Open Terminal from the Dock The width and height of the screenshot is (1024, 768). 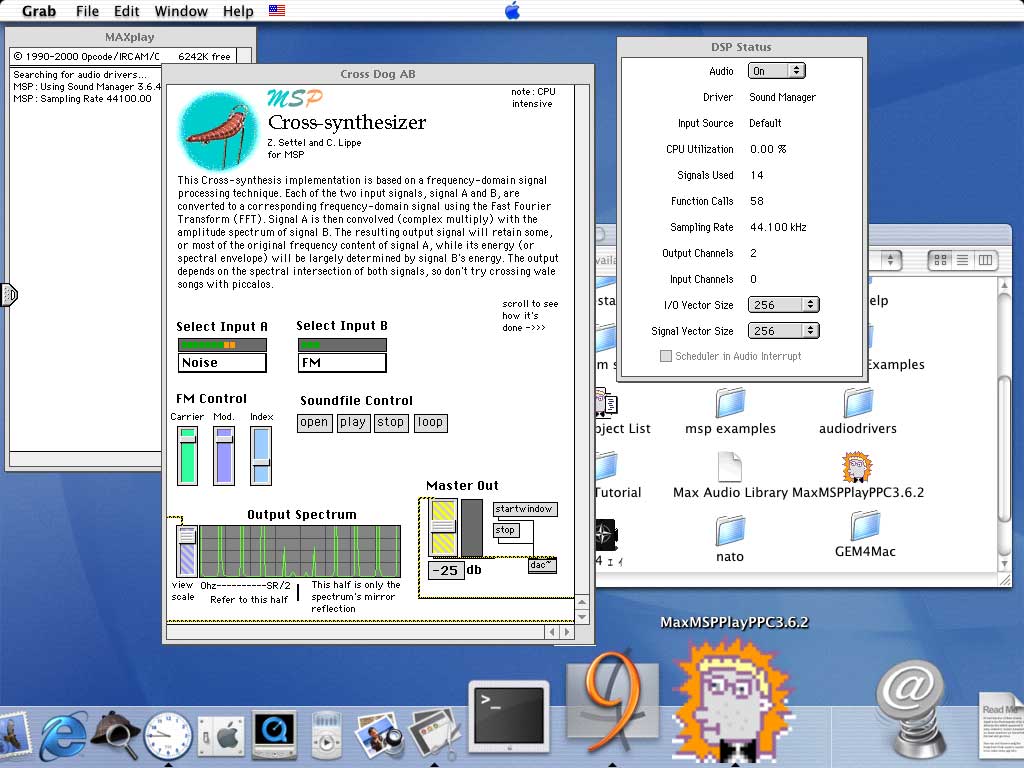pyautogui.click(x=509, y=718)
